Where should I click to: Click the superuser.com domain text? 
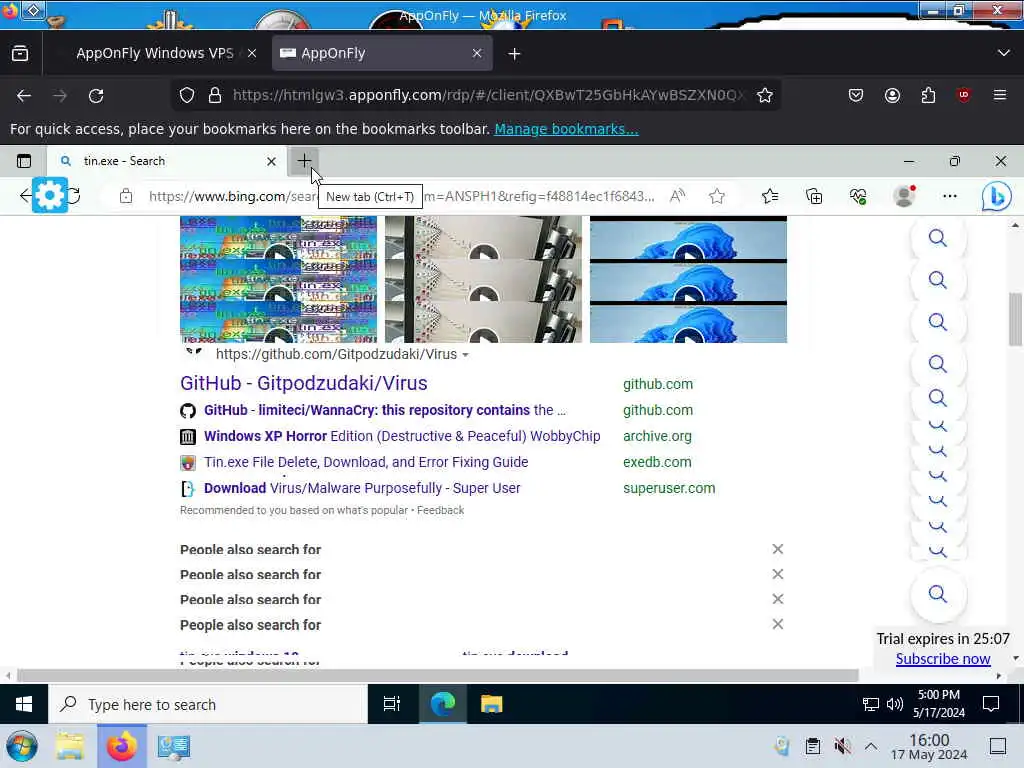coord(669,488)
